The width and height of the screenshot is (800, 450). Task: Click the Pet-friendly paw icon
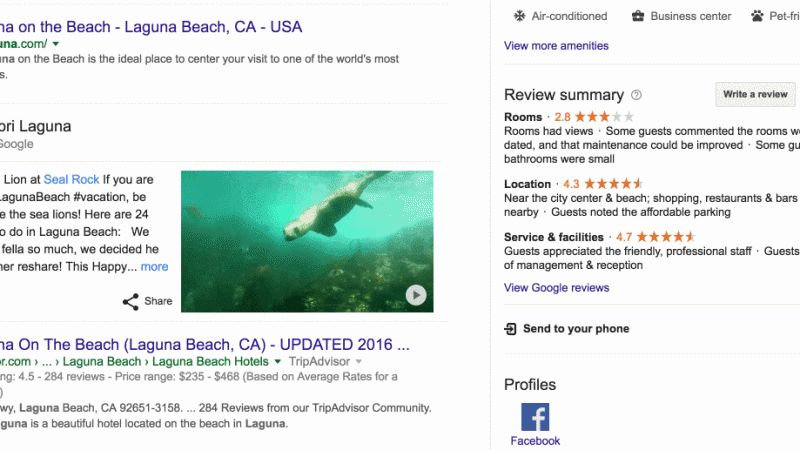coord(758,16)
